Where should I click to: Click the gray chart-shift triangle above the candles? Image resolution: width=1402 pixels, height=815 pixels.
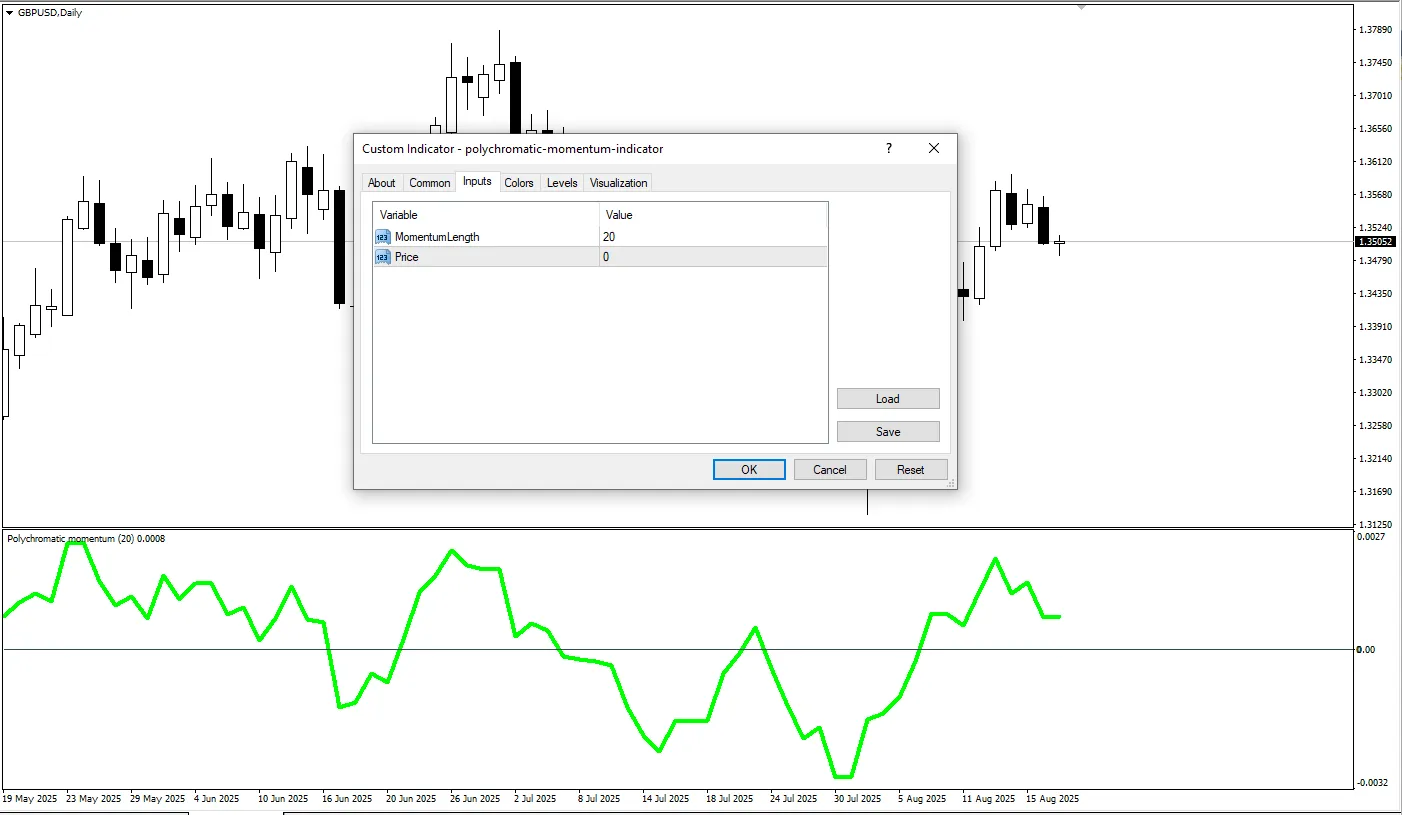1081,7
